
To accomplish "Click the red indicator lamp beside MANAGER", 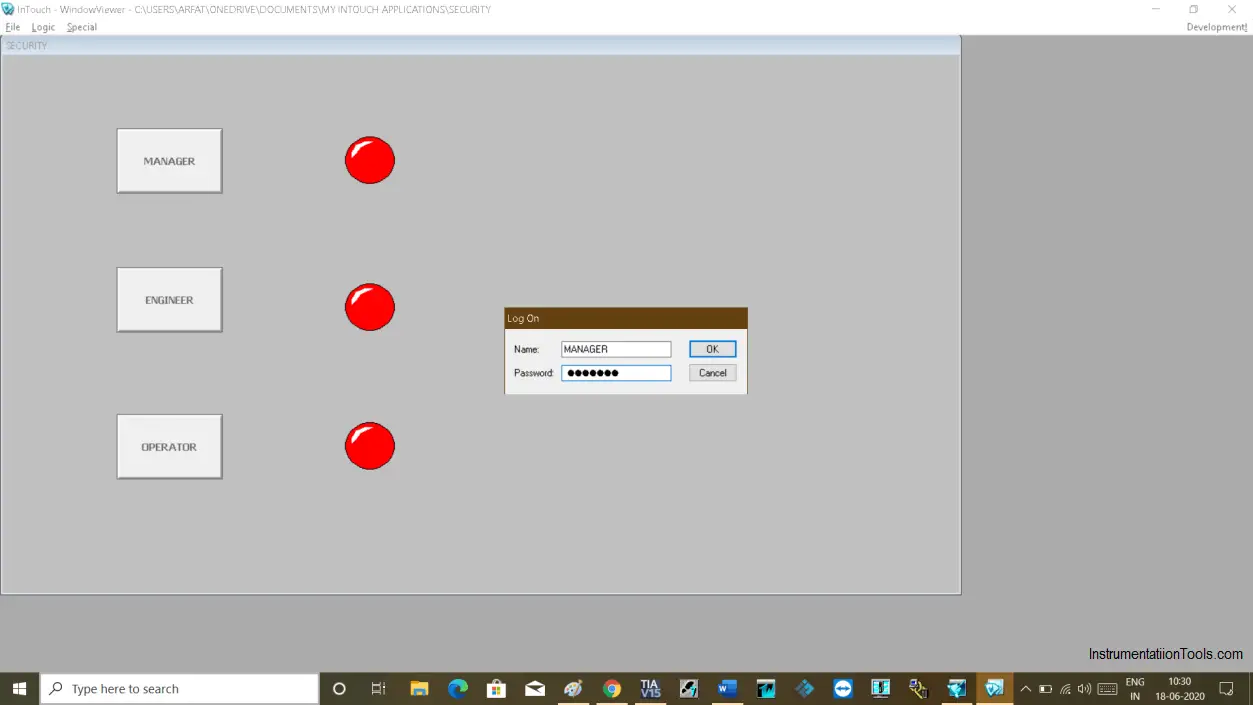I will [x=370, y=160].
